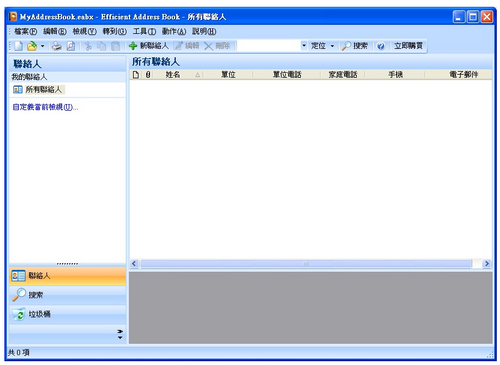Expand the 定位 dropdown arrow
Image resolution: width=500 pixels, height=365 pixels.
(x=332, y=46)
